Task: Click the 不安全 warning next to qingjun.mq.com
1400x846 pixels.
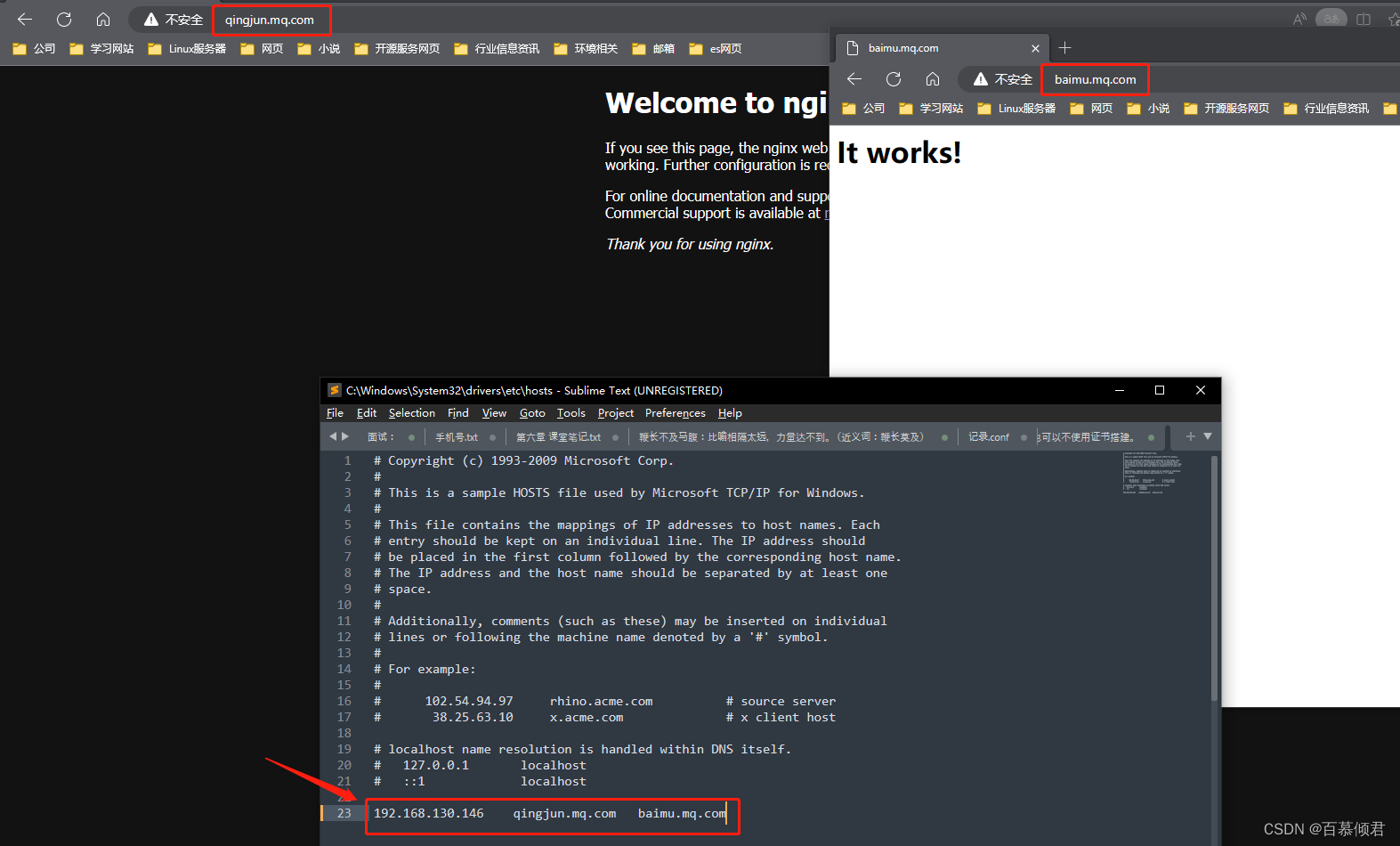Action: [x=174, y=20]
